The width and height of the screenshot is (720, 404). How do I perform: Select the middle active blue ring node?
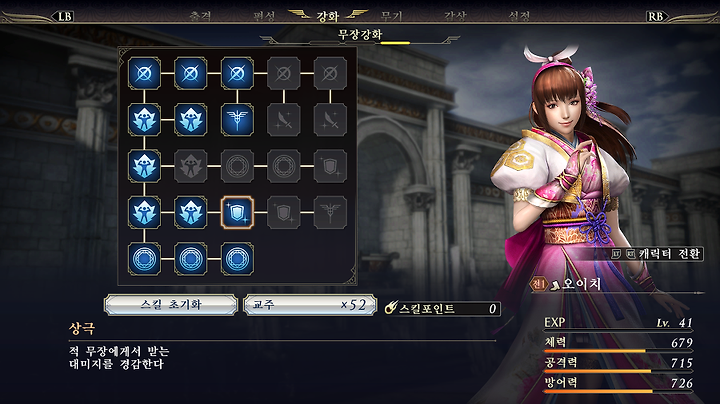pos(191,259)
